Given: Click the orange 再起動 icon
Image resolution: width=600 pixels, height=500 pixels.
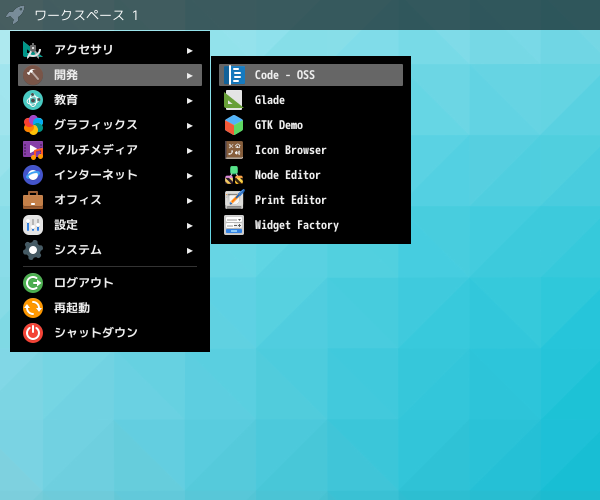Looking at the screenshot, I should click(33, 308).
